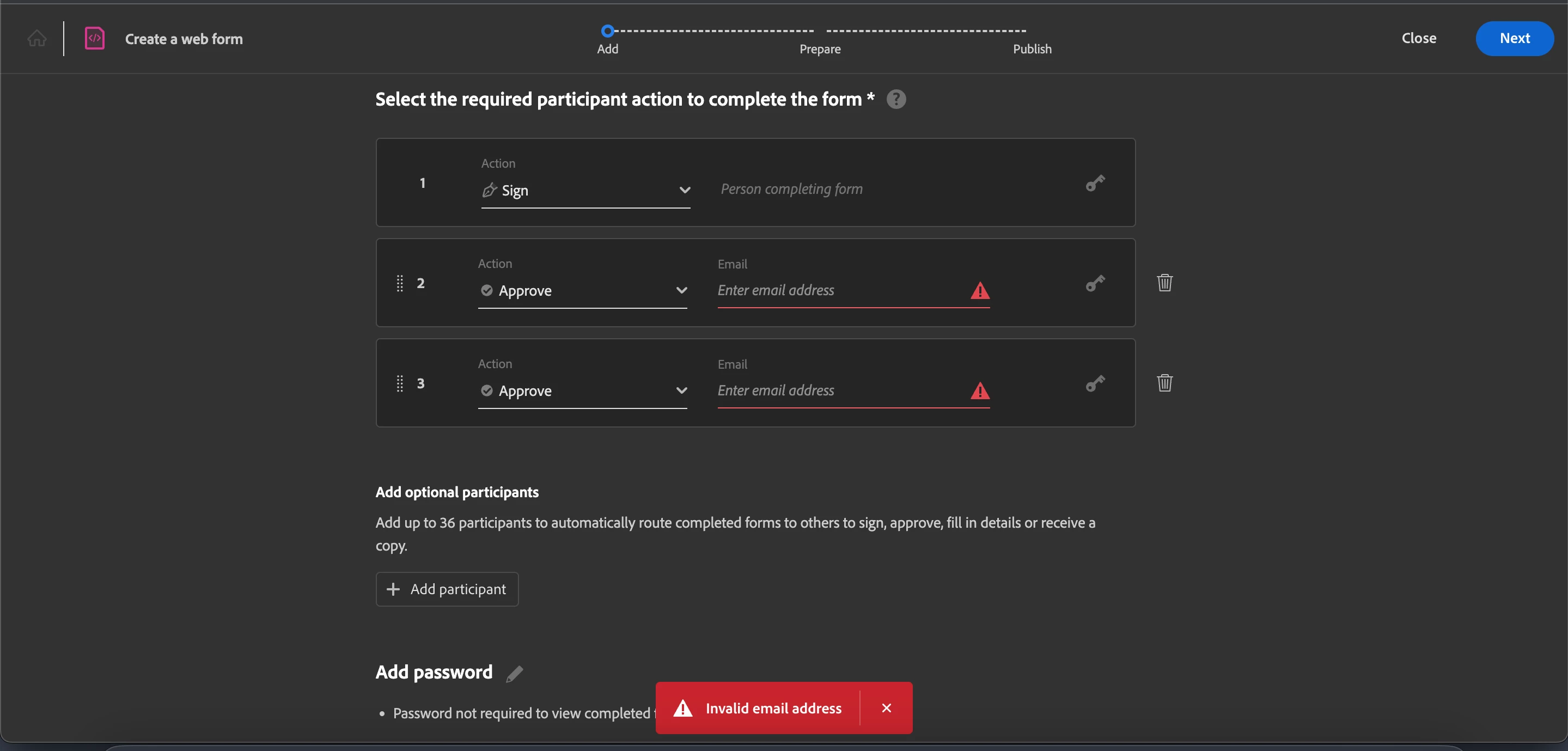Click the Add participant button
1568x751 pixels.
(447, 589)
